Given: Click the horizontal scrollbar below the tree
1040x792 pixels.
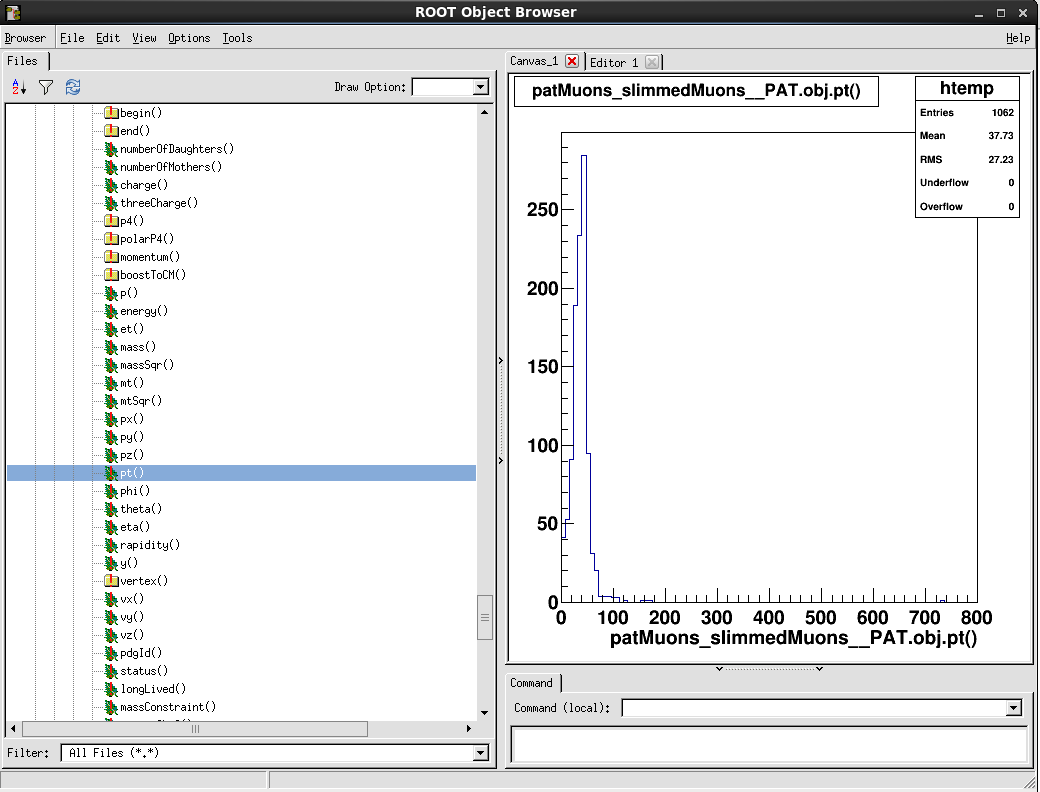Looking at the screenshot, I should pyautogui.click(x=195, y=729).
